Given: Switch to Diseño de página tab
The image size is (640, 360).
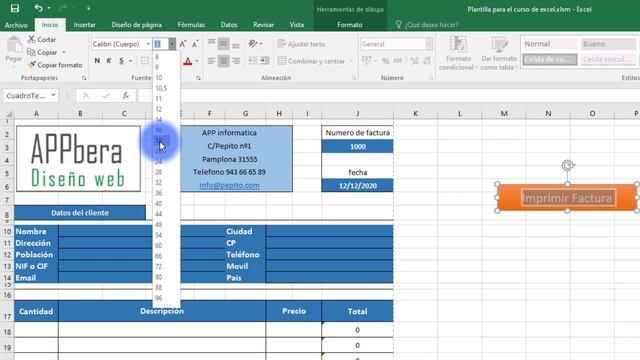Looking at the screenshot, I should click(136, 25).
